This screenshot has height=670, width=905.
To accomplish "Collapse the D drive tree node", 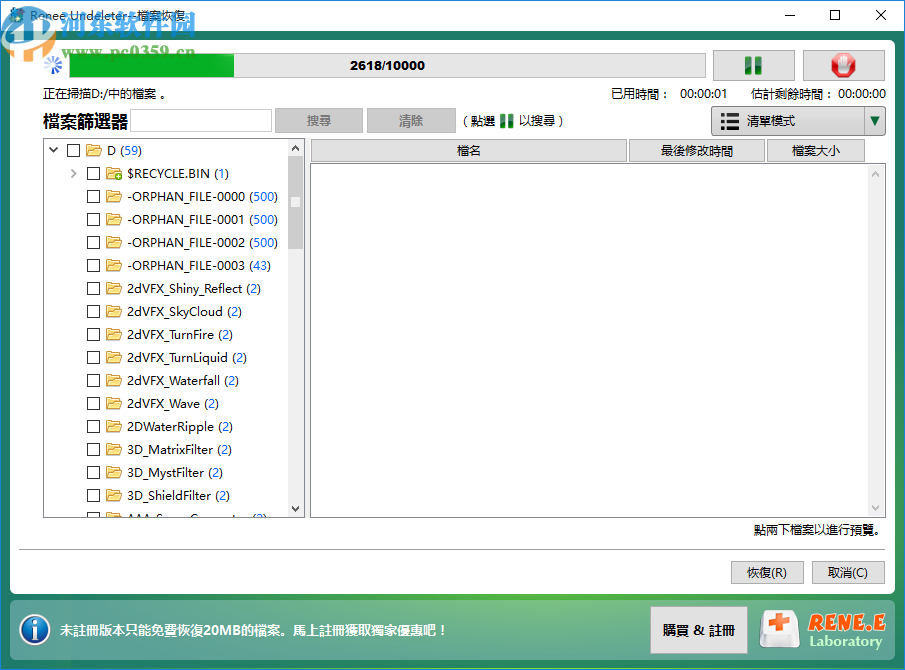I will 54,150.
